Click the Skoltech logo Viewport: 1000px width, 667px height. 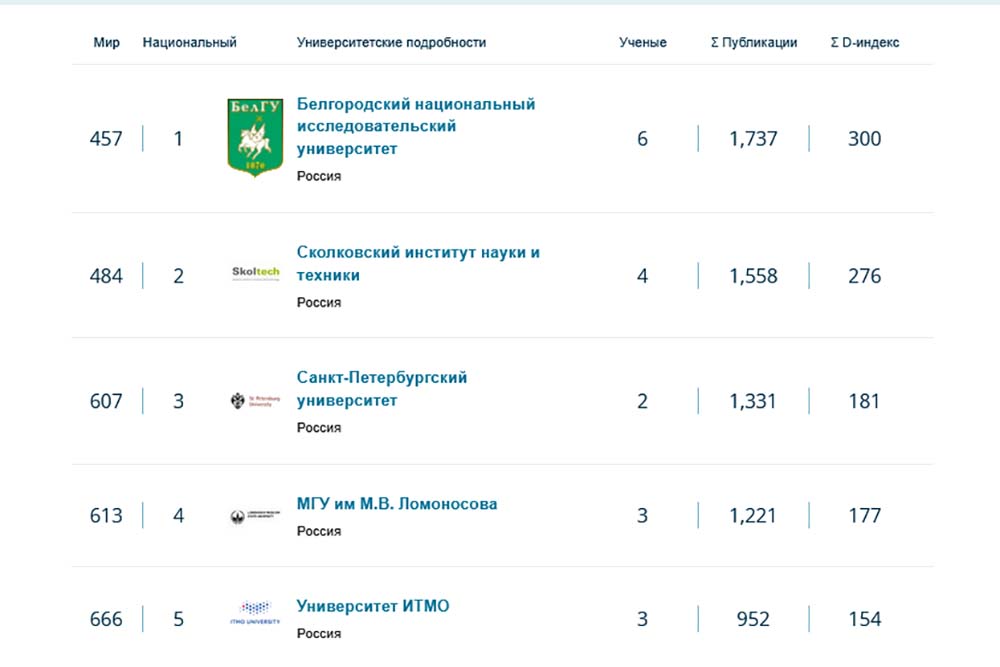pos(256,272)
